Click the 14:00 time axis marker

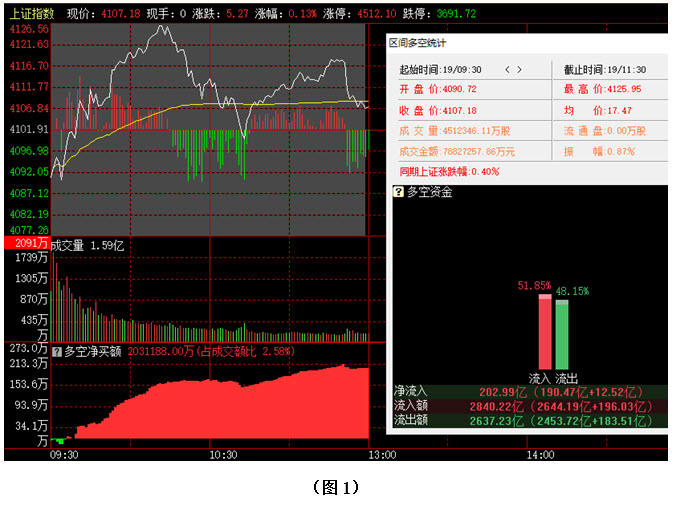coord(539,455)
